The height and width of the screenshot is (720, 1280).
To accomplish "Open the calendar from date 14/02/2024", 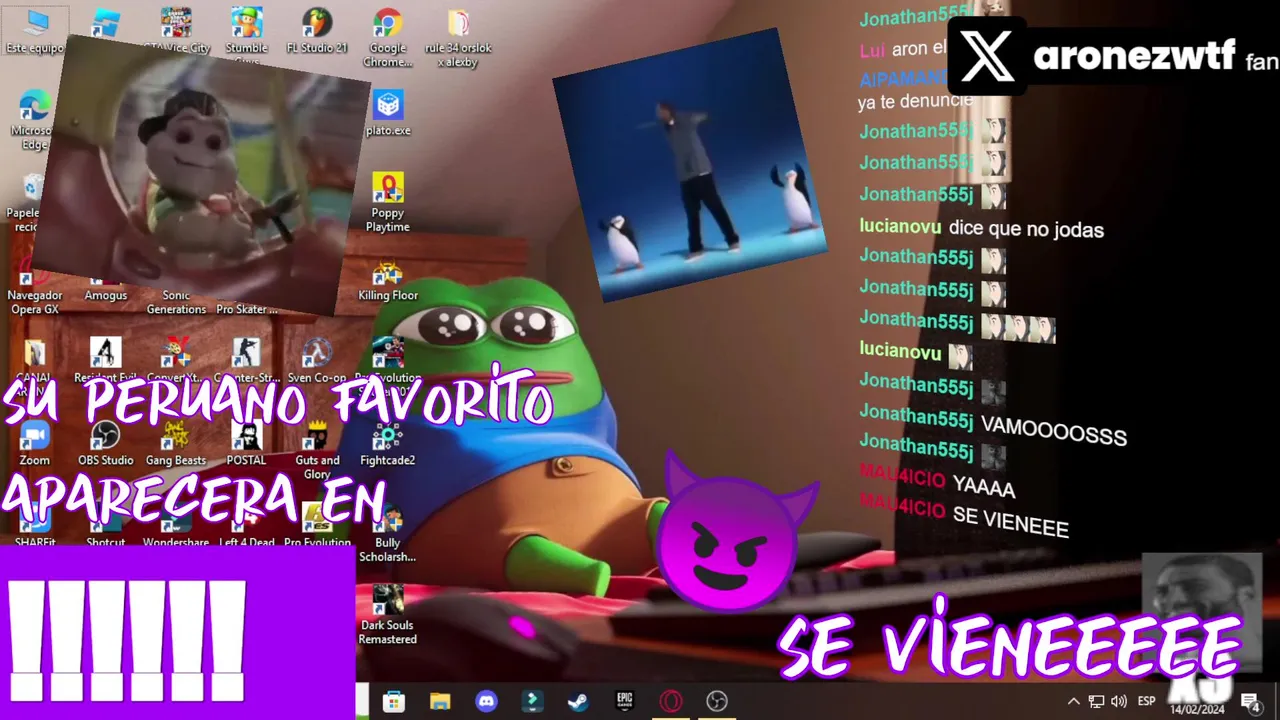I will [x=1198, y=707].
